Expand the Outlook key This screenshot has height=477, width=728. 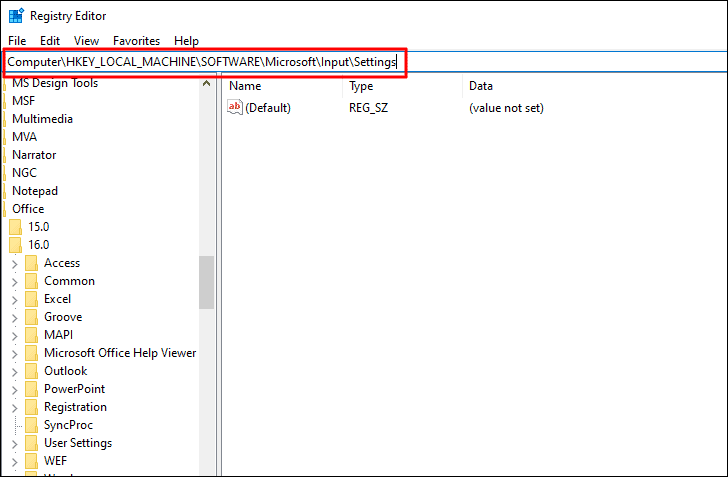click(x=14, y=372)
